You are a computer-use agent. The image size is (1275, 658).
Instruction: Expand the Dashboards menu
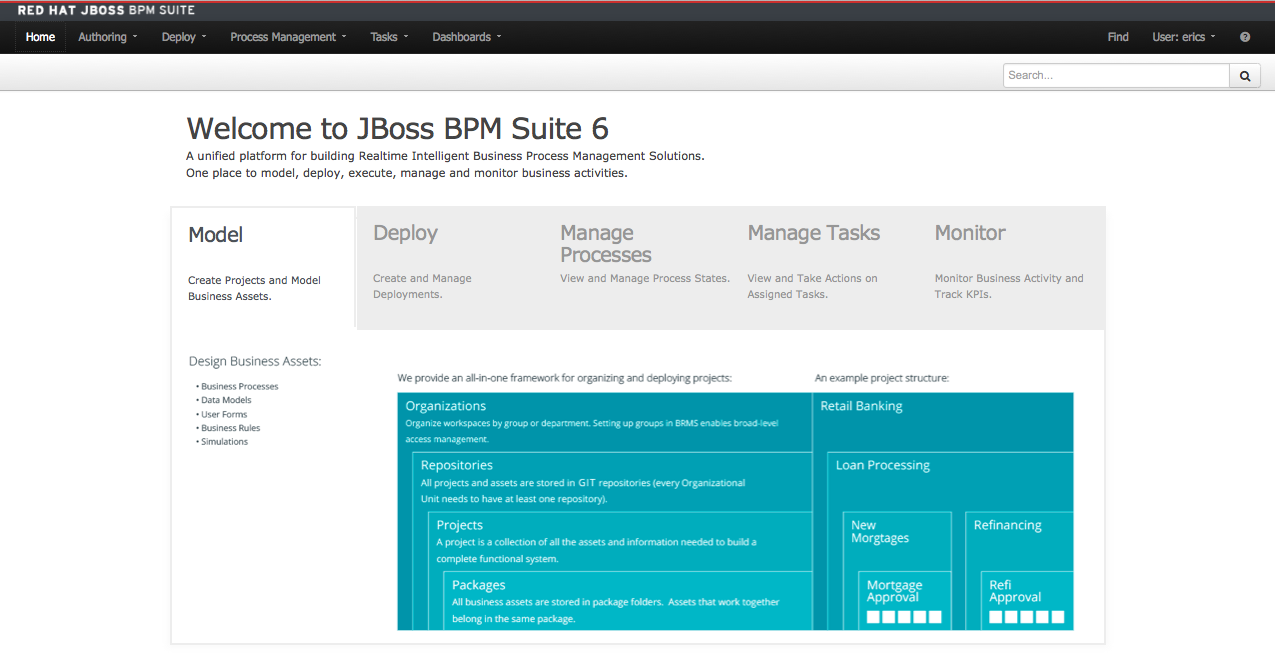pyautogui.click(x=466, y=37)
